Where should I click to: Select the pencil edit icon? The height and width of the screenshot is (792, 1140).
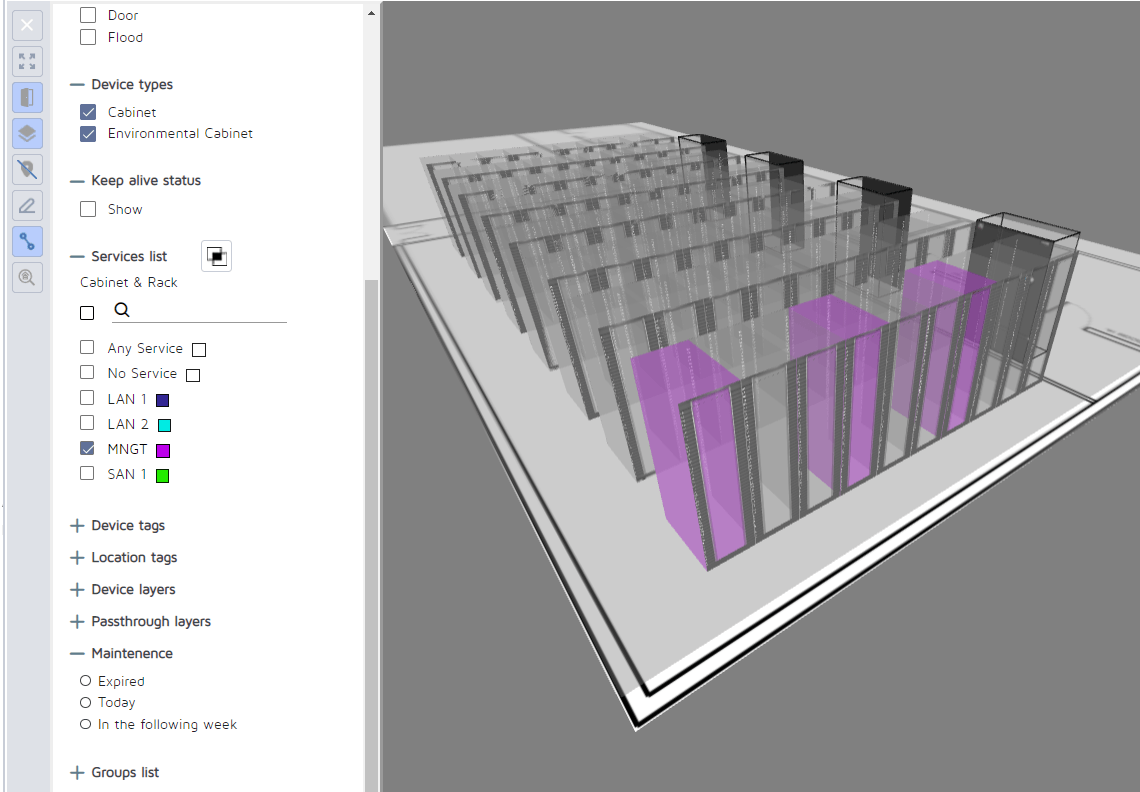[27, 205]
